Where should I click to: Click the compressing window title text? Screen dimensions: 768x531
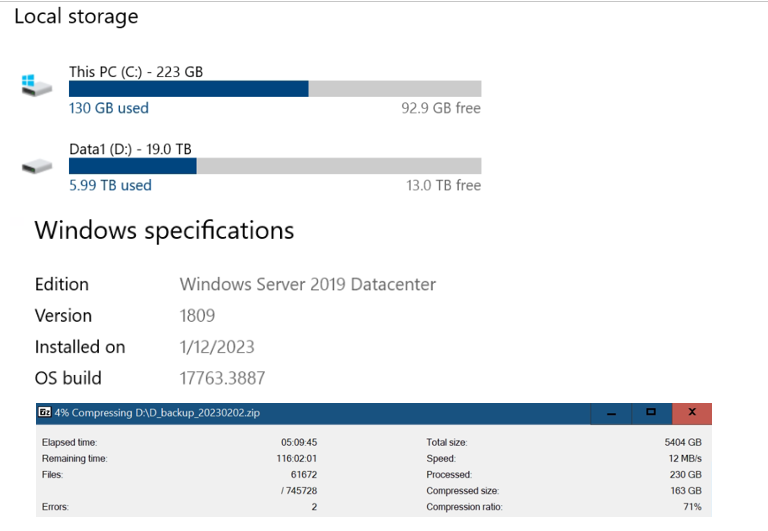(x=164, y=412)
